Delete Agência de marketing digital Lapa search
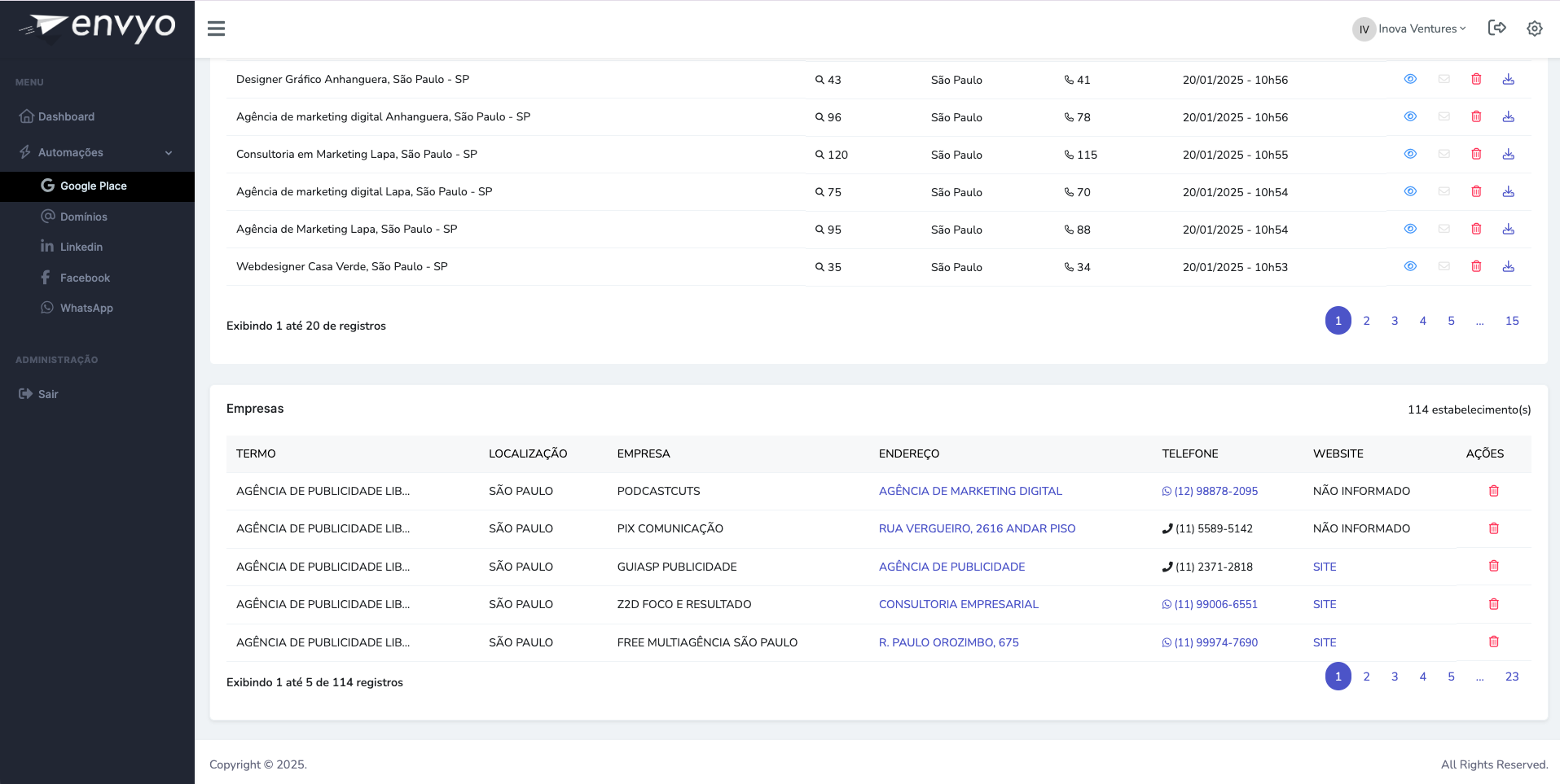The image size is (1560, 784). tap(1476, 191)
